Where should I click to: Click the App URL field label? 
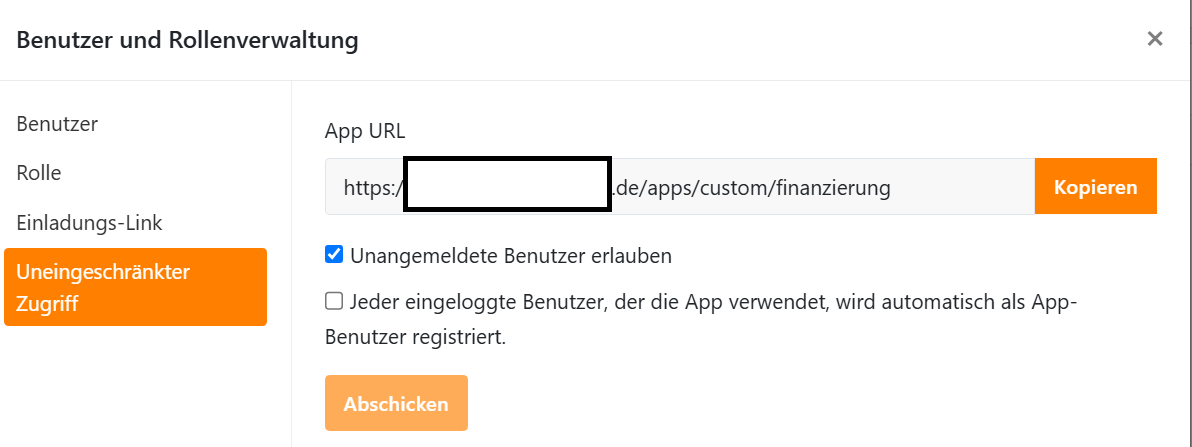(365, 132)
